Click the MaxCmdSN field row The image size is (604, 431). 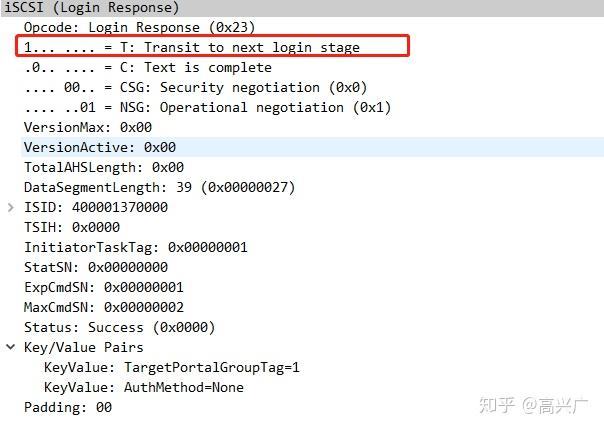104,307
